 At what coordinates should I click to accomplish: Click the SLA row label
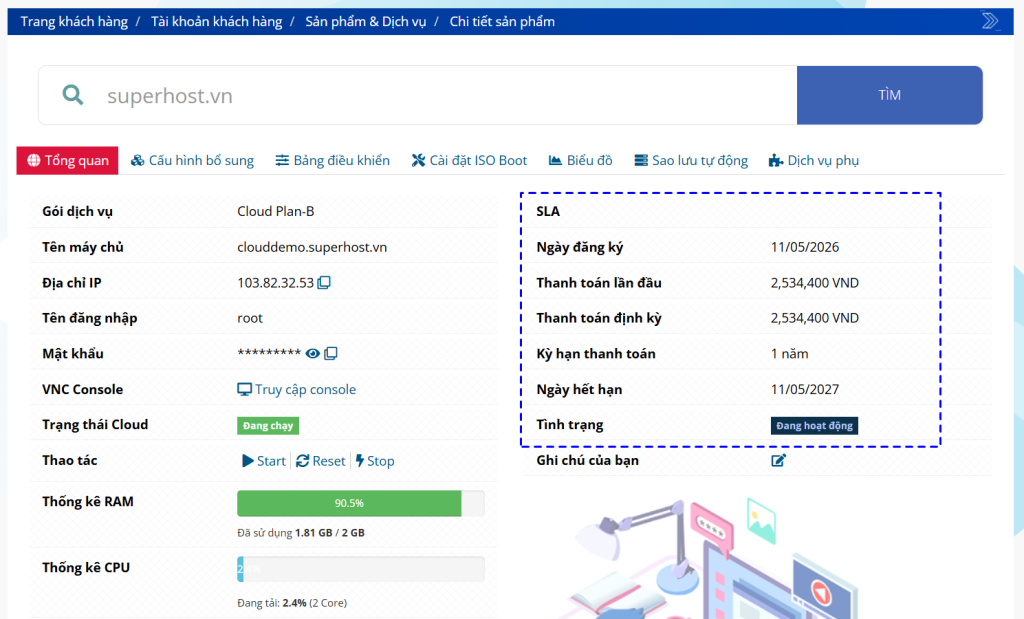tap(548, 212)
